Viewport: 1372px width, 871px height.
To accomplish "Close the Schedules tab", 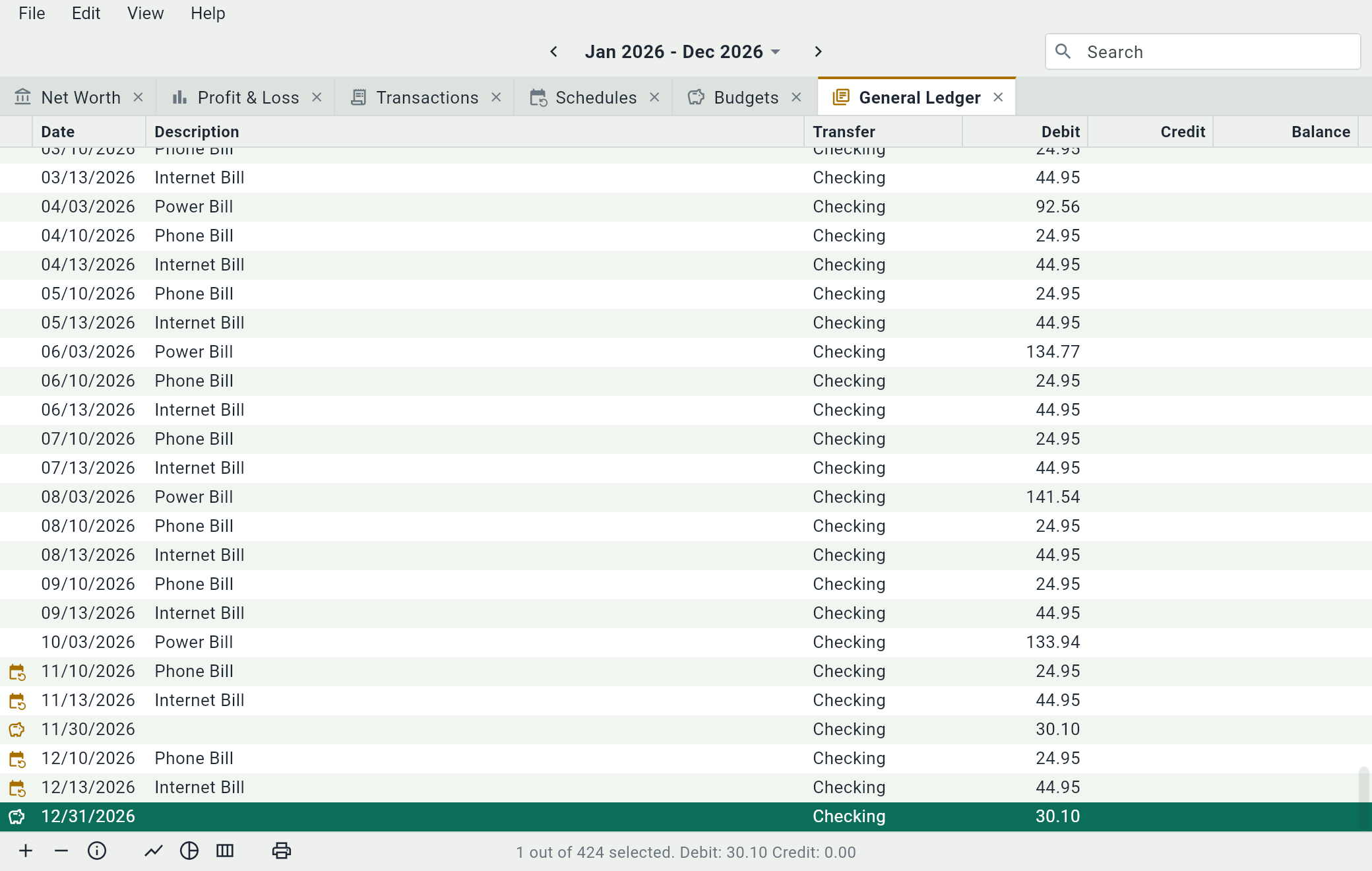I will tap(654, 97).
